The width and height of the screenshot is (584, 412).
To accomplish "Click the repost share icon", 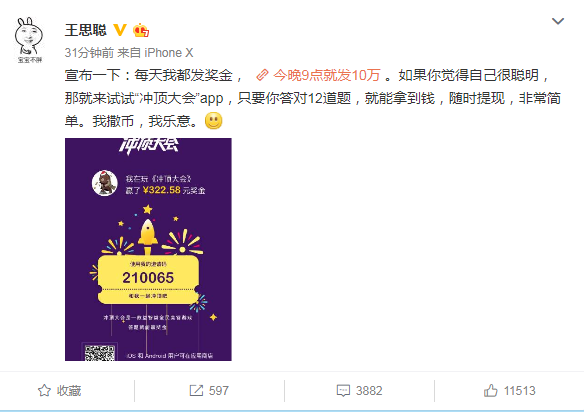I will click(196, 390).
